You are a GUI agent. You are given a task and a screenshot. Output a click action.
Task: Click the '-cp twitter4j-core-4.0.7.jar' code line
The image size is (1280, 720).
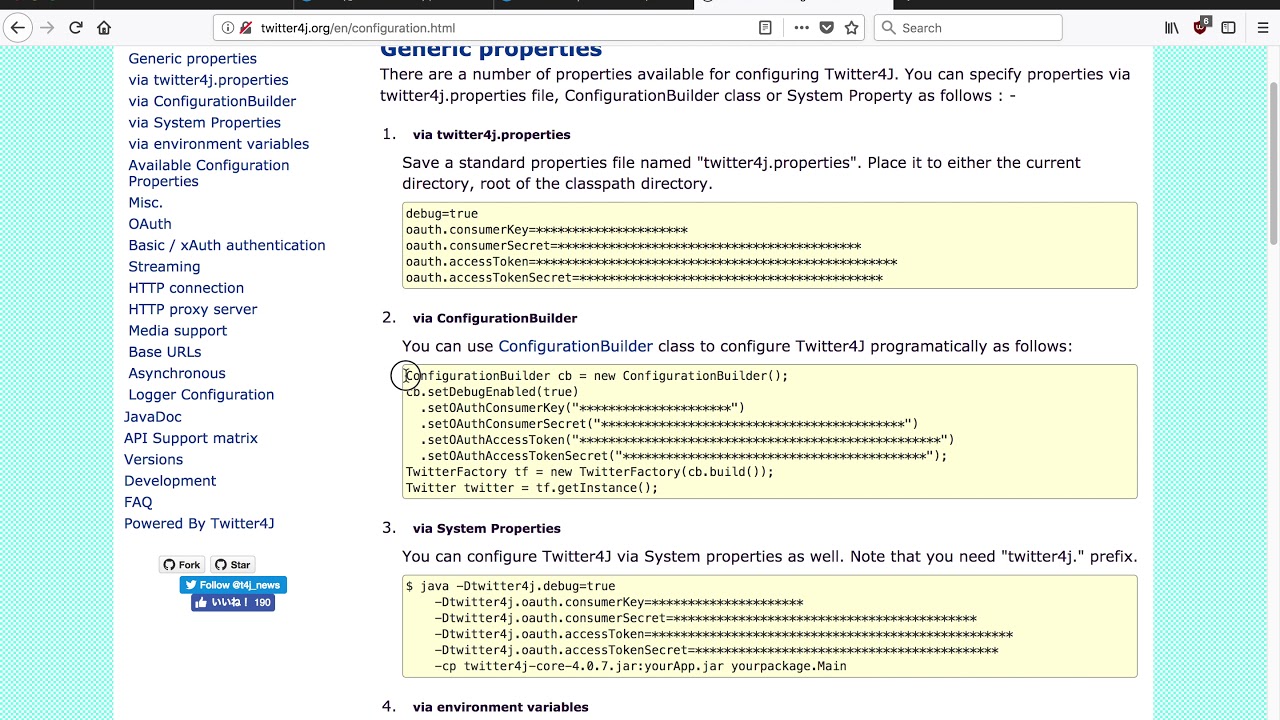[x=640, y=667]
